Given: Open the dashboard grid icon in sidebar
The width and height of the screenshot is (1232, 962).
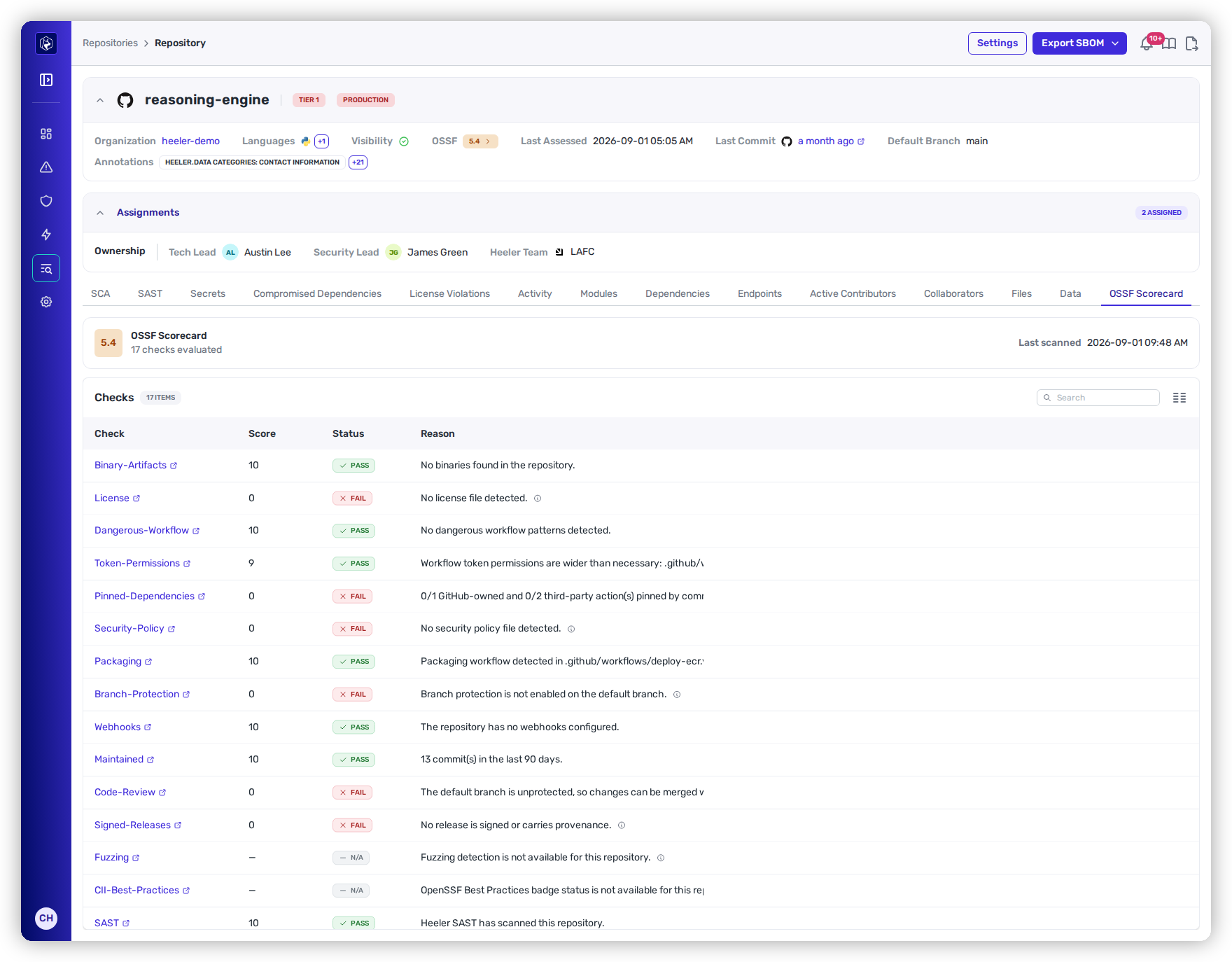Looking at the screenshot, I should tap(46, 134).
